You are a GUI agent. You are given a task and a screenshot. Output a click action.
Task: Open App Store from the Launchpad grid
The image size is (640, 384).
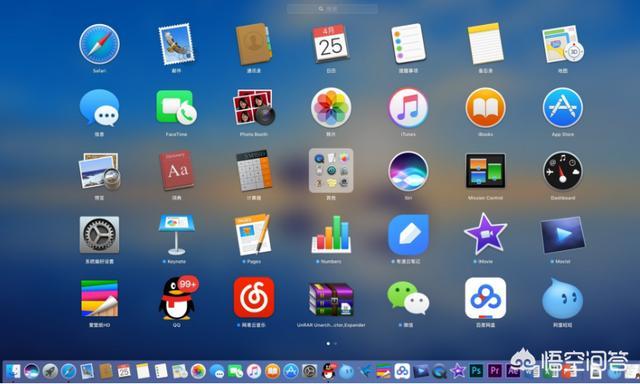click(x=562, y=108)
